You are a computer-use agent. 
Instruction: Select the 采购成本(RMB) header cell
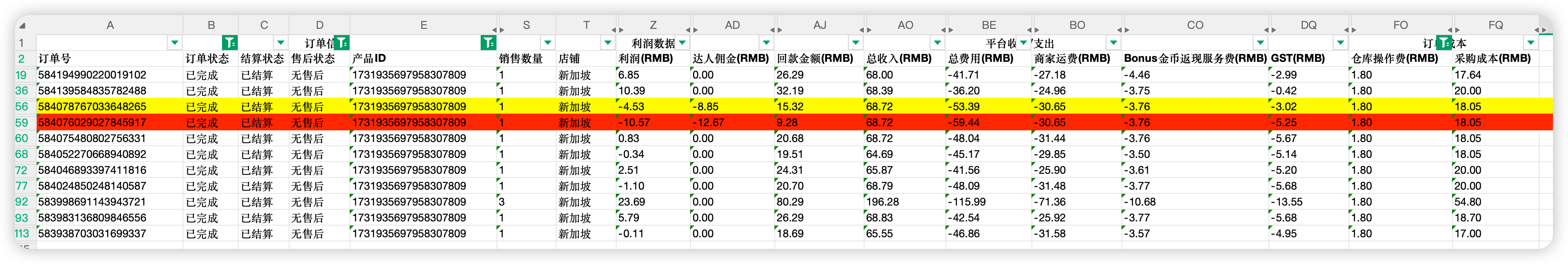pos(1495,58)
